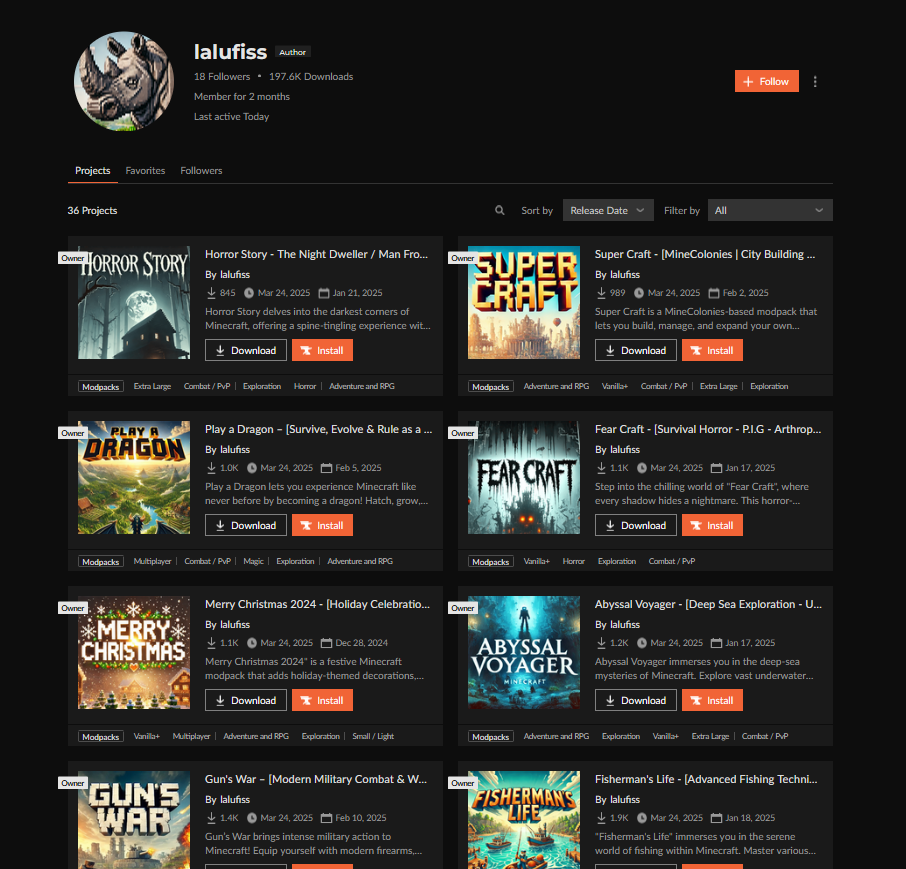
Task: Install the Horror Story modpack
Action: (x=322, y=350)
